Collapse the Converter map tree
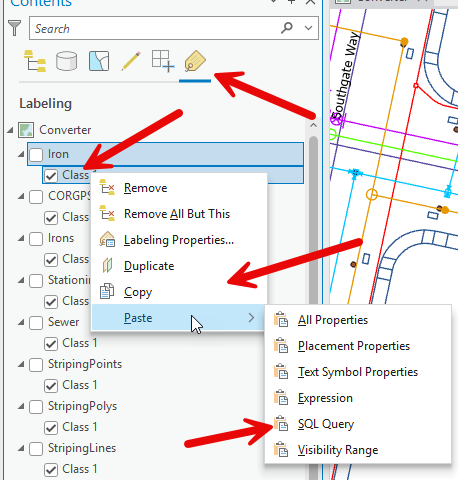The height and width of the screenshot is (480, 458). (x=10, y=130)
